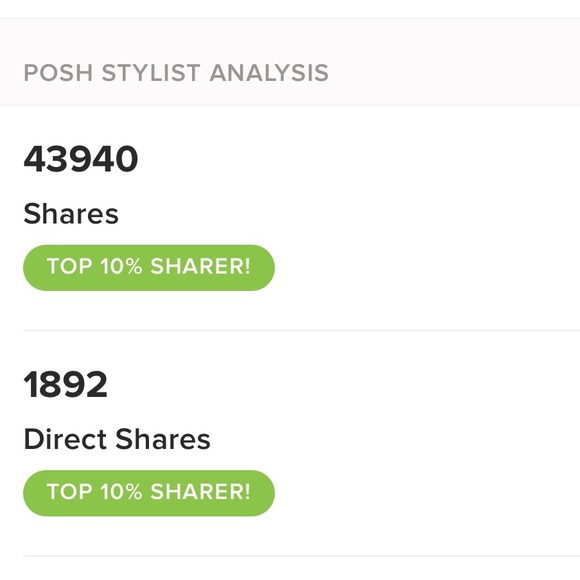580x580 pixels.
Task: Tap the 10% text in Direct Shares badge
Action: [121, 491]
